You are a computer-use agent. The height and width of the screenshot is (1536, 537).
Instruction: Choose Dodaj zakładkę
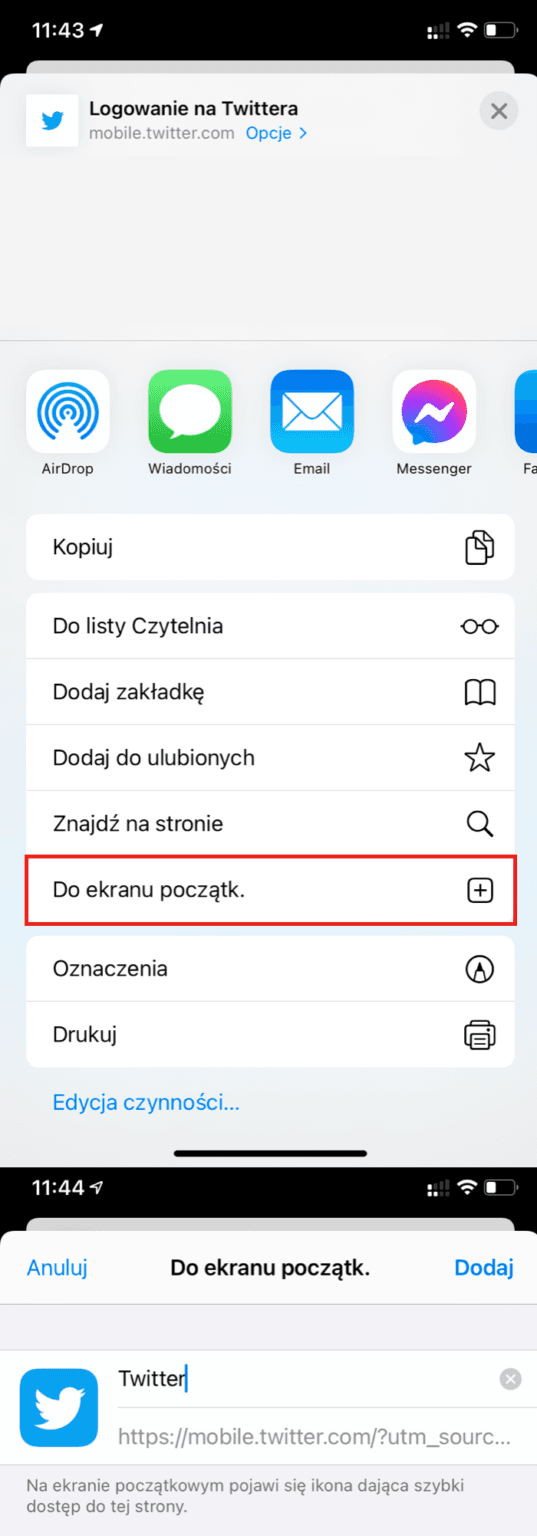(x=270, y=692)
